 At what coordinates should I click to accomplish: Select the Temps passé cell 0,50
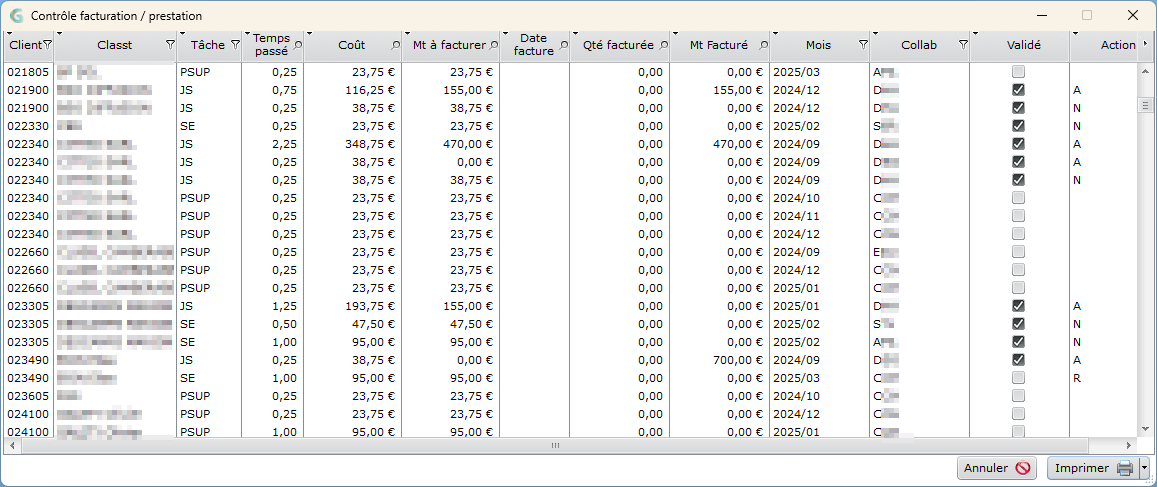coord(272,323)
